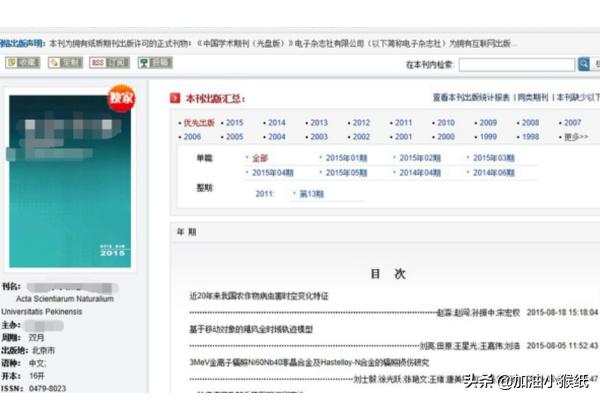Click the red arrow icon beside 本刊出版汇总
This screenshot has width=600, height=400.
[x=176, y=99]
